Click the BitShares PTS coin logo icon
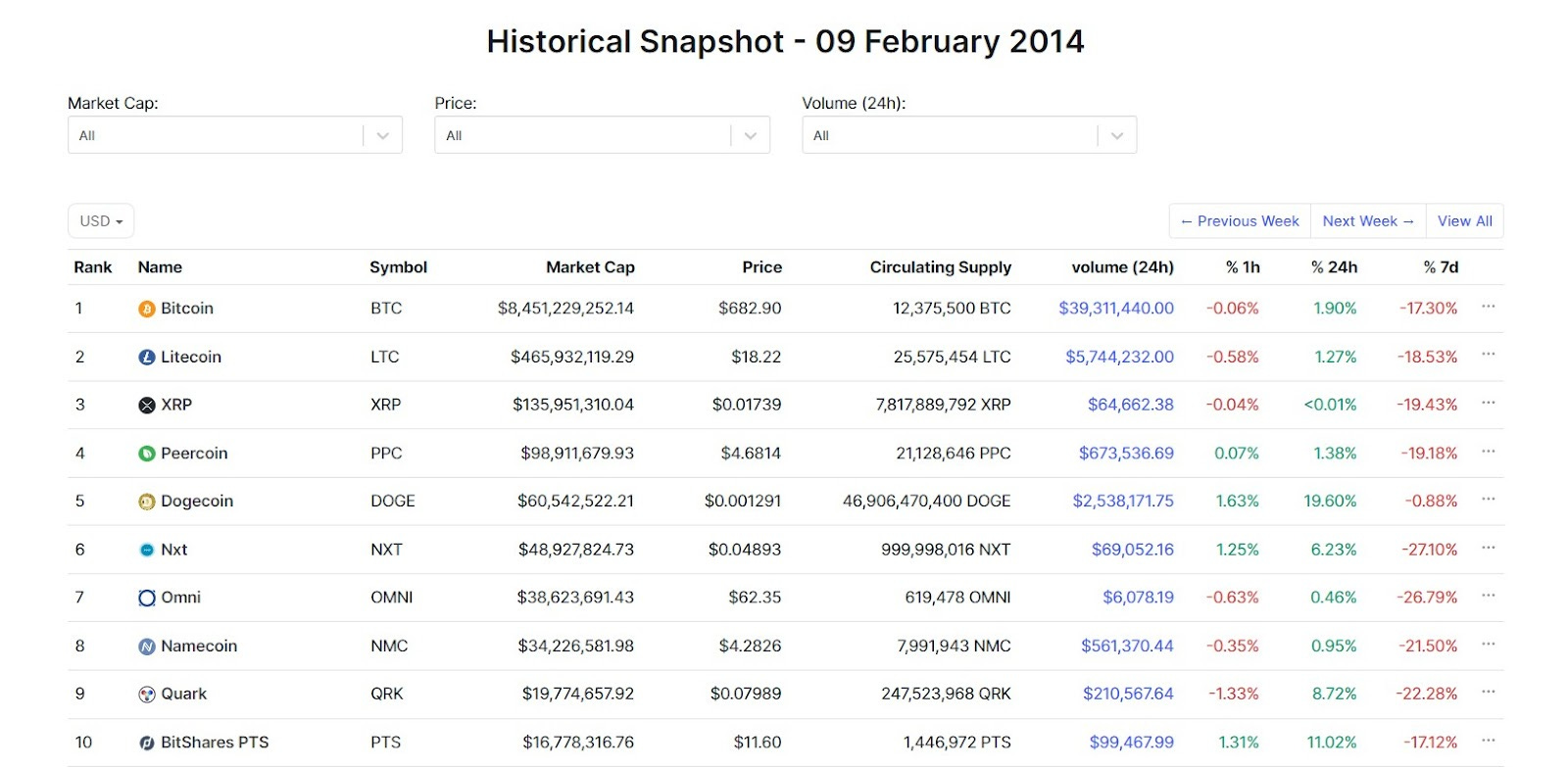 (147, 743)
